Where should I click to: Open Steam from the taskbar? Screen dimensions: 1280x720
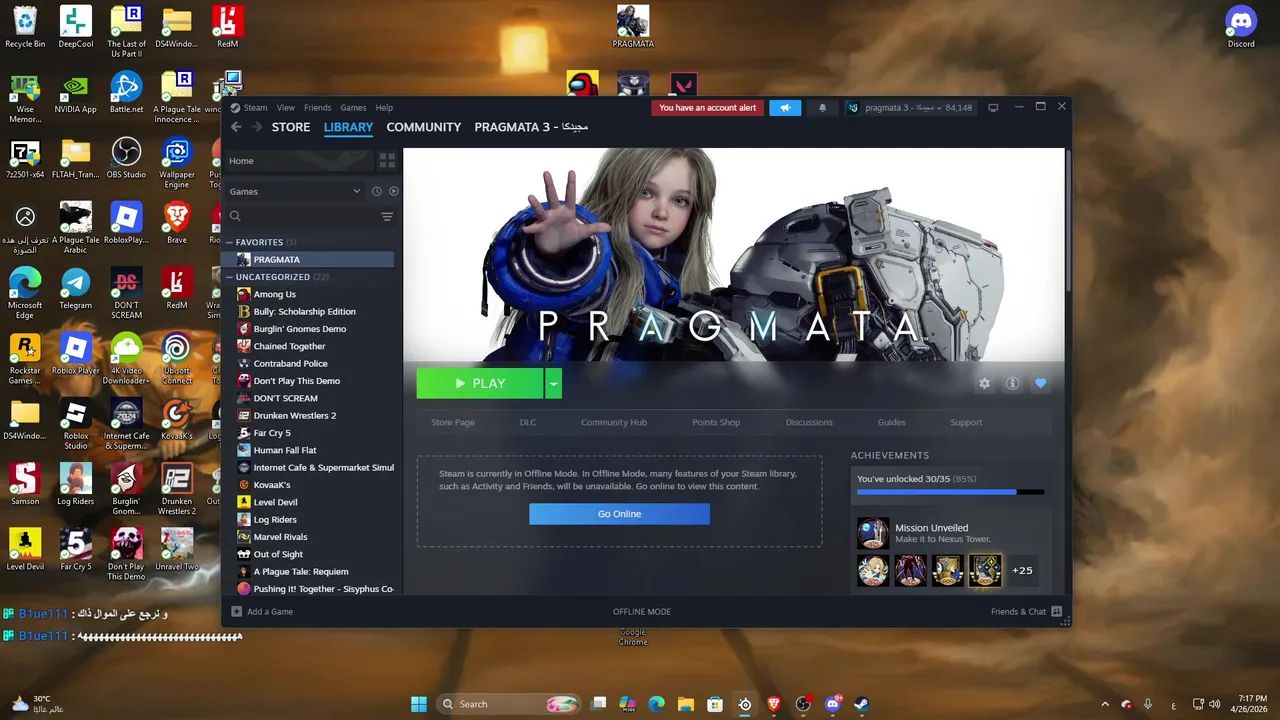[861, 704]
